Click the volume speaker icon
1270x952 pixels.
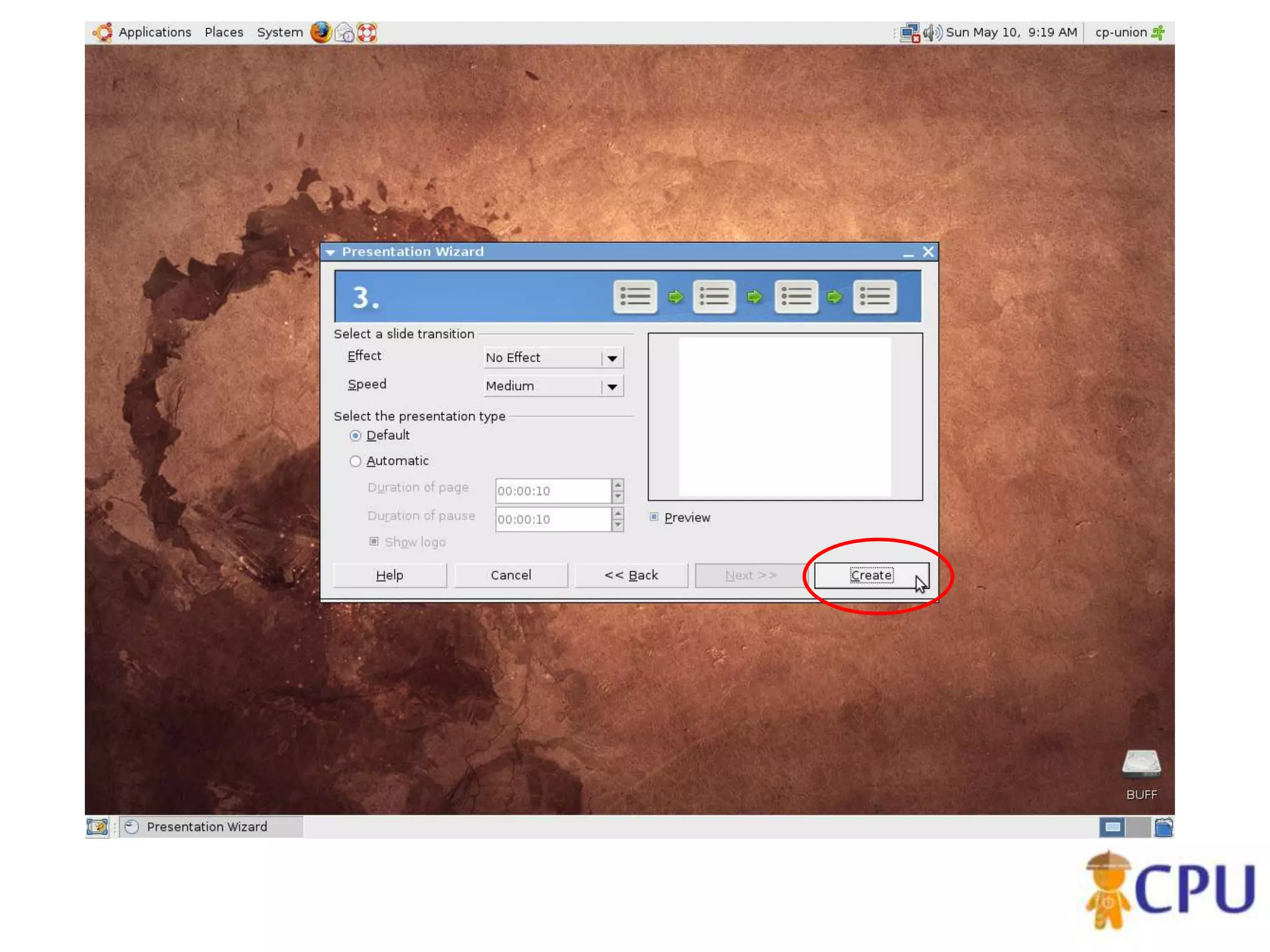tap(931, 32)
